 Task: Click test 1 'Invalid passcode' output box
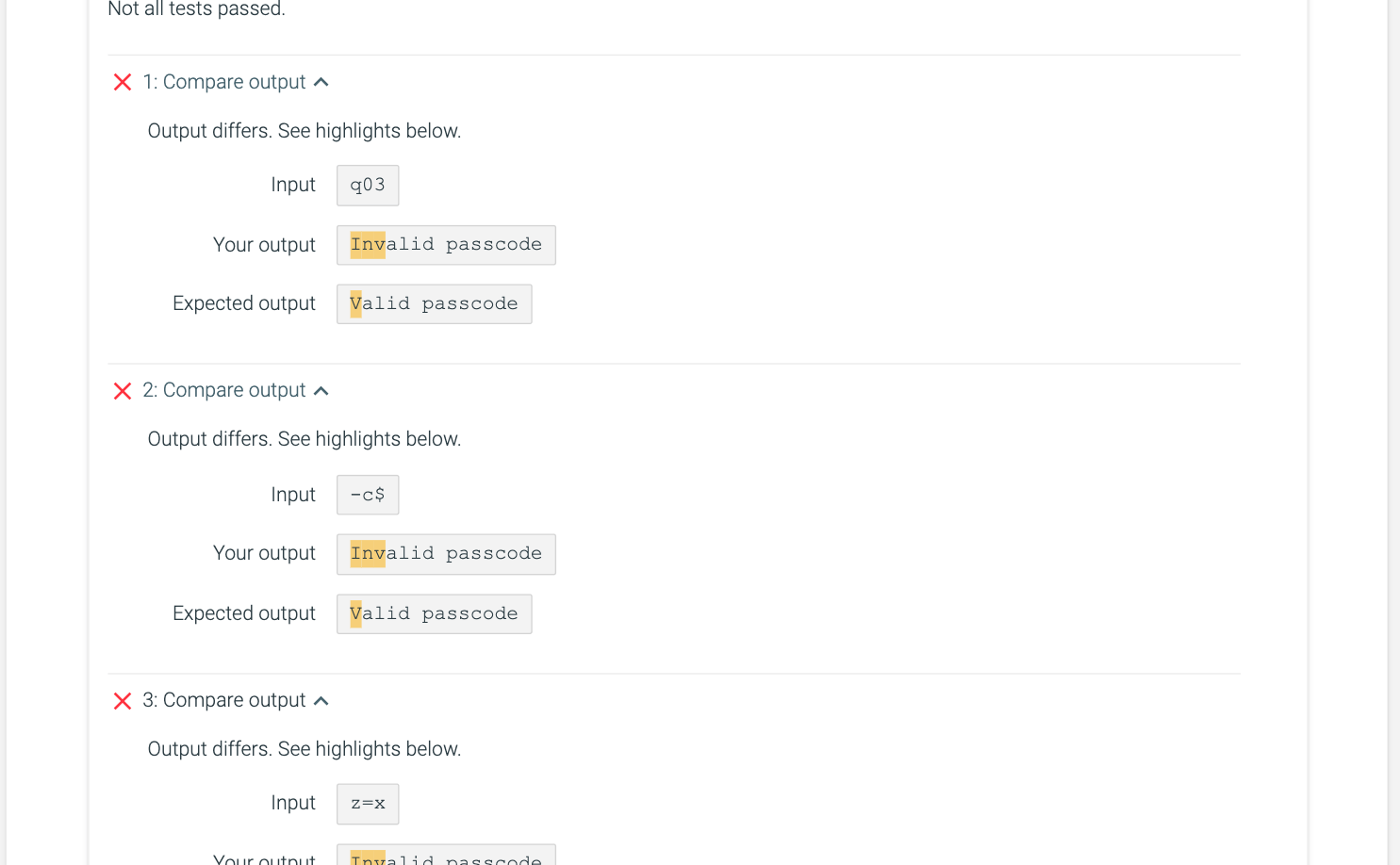pos(446,245)
